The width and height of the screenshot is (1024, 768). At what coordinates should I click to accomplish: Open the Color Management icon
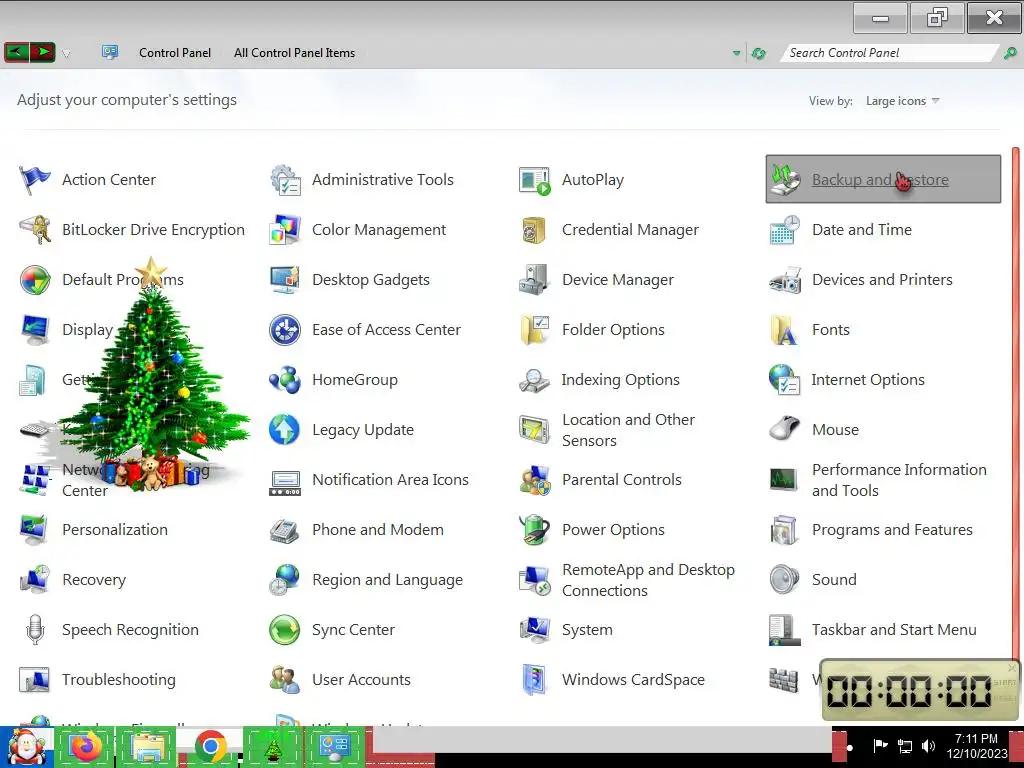285,230
